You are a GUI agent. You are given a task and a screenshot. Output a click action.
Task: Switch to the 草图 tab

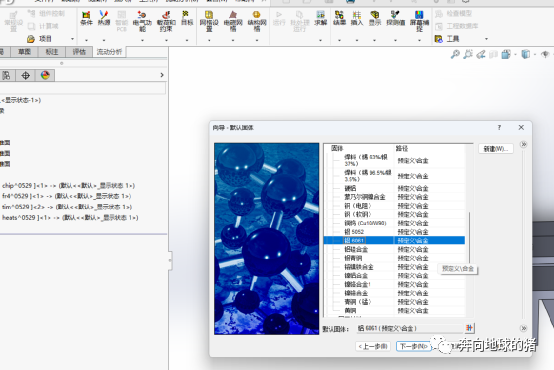(24, 52)
